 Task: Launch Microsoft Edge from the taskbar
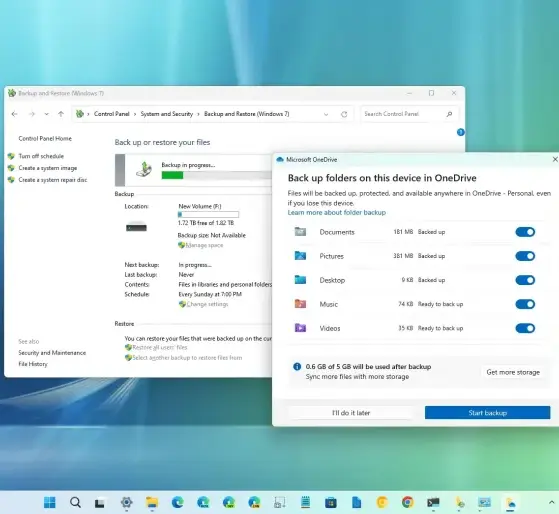pos(178,502)
